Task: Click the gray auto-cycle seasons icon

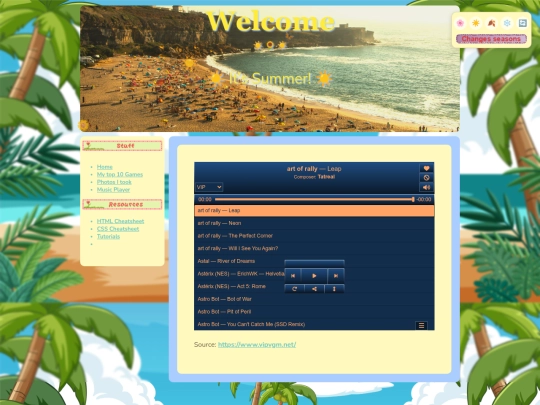Action: (522, 23)
